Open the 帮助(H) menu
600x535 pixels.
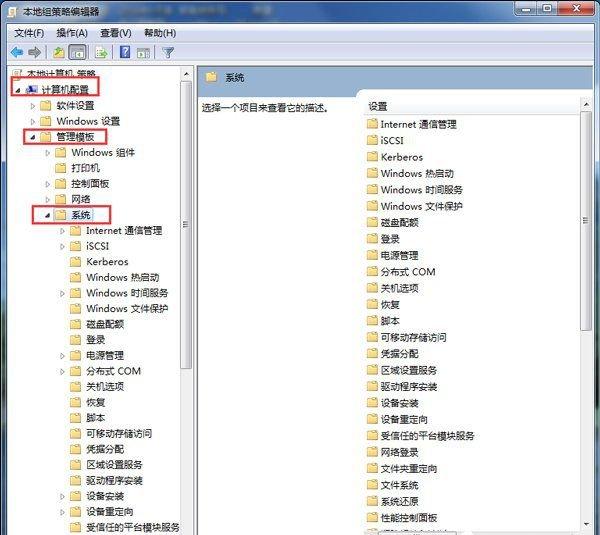(x=160, y=33)
